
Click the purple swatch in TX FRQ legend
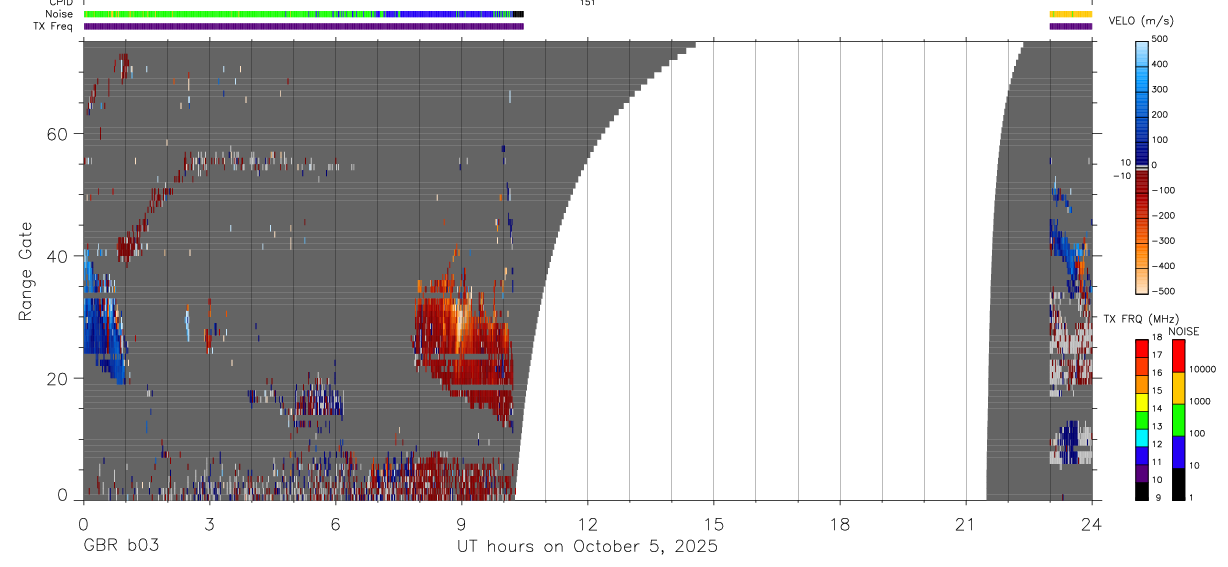(1142, 471)
